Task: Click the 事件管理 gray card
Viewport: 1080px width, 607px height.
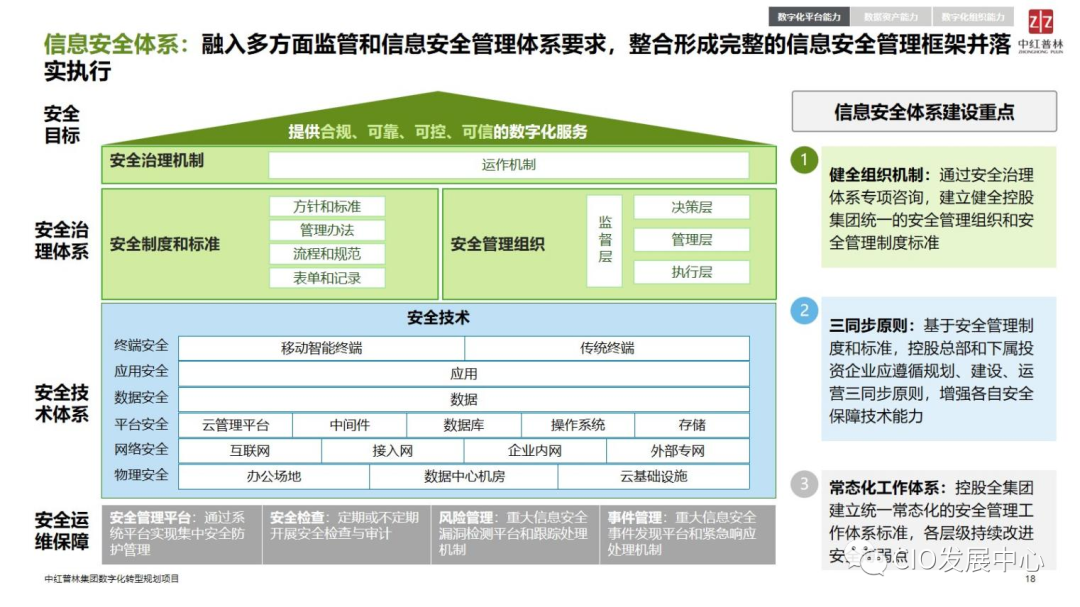Action: [687, 535]
